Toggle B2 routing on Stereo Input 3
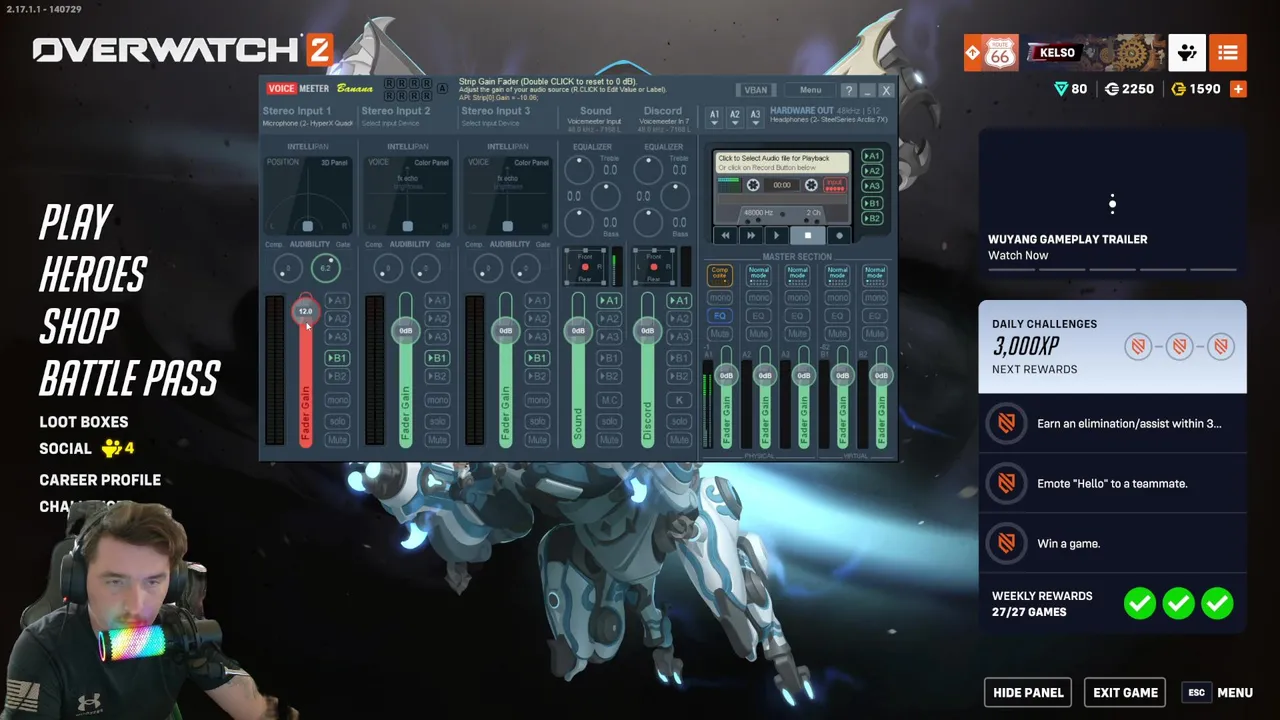Viewport: 1280px width, 720px height. [x=537, y=377]
